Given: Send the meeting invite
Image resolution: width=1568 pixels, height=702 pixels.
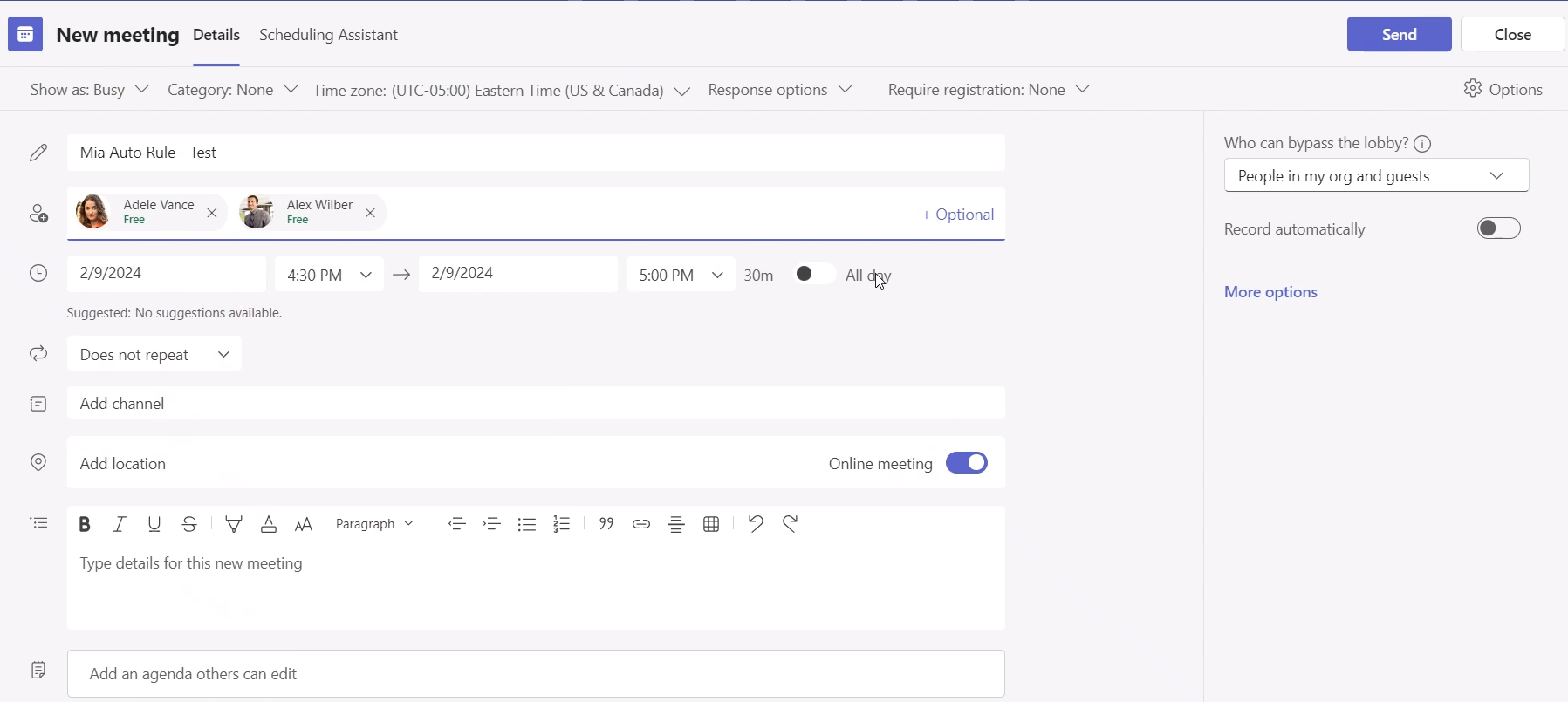Looking at the screenshot, I should (1399, 35).
